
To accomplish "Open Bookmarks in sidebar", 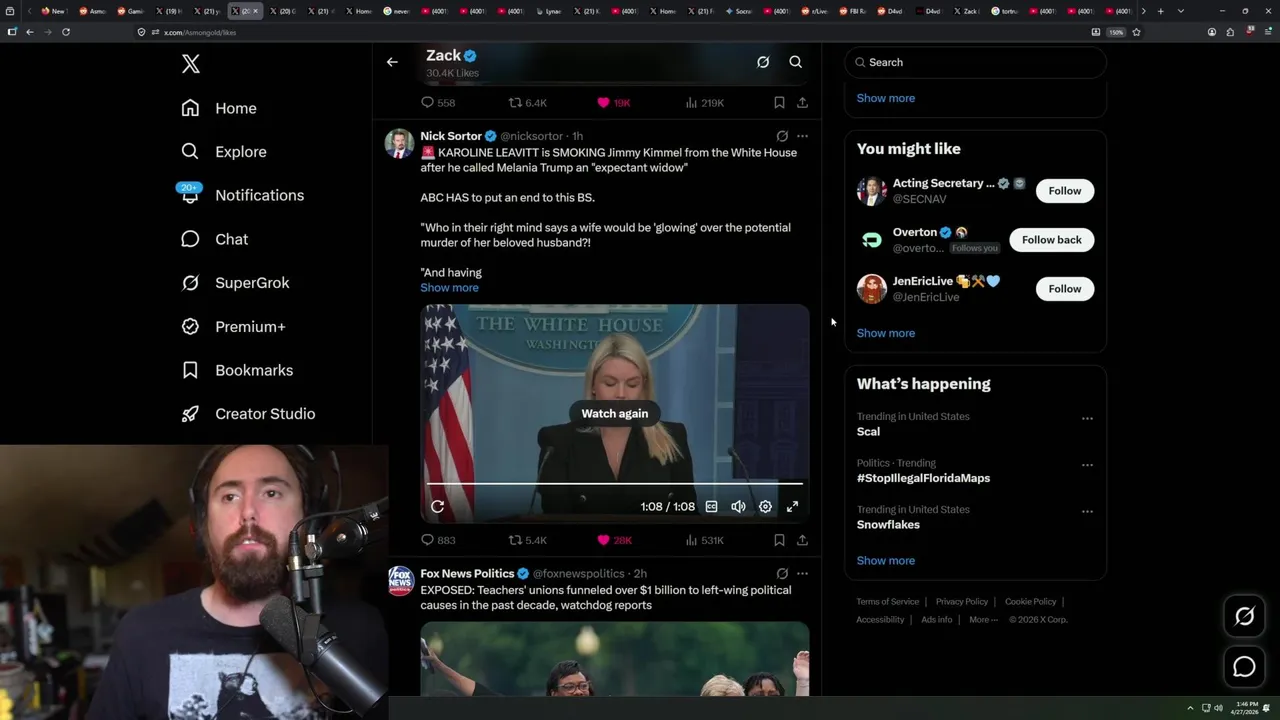I will pos(237,370).
